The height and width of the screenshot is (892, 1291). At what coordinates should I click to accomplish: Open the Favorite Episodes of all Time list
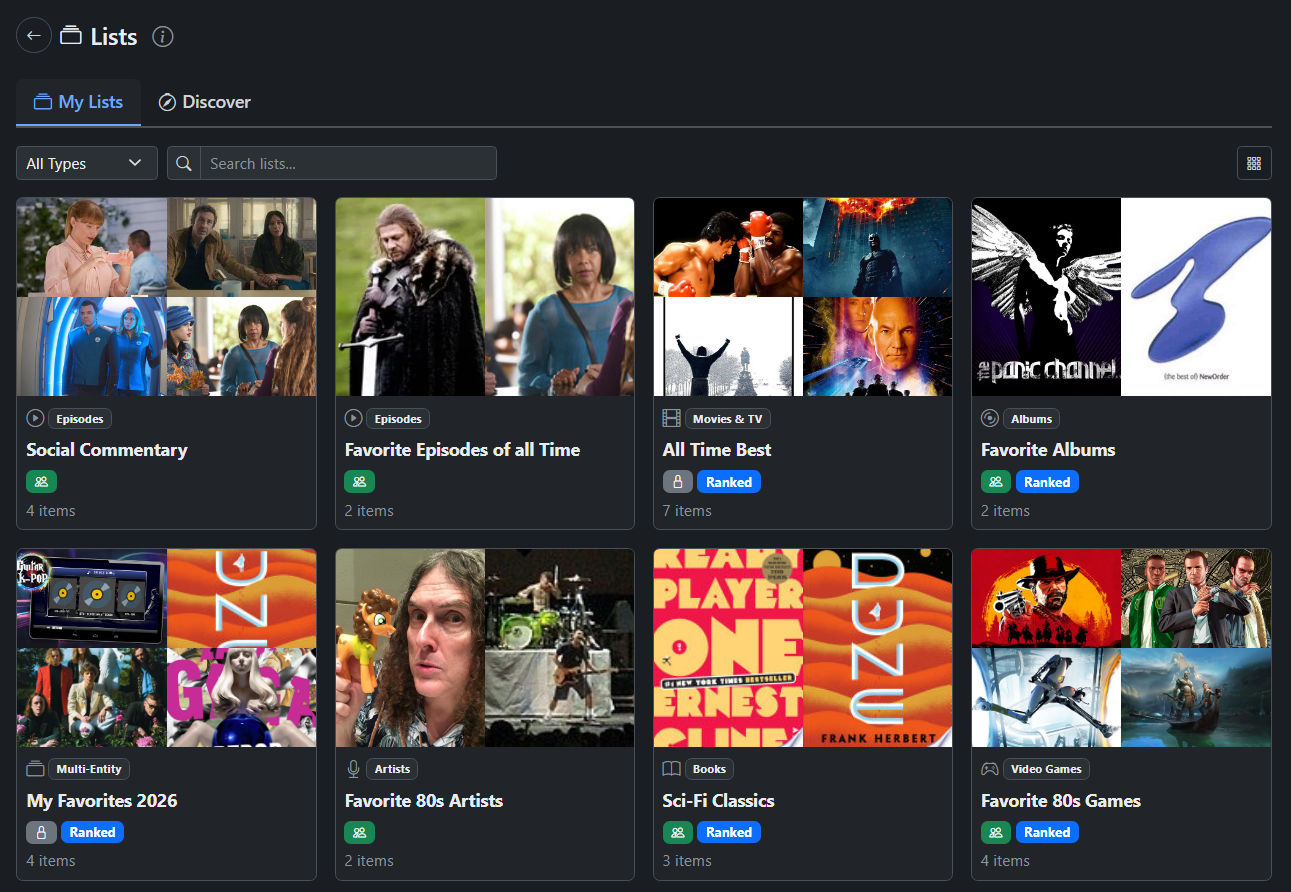point(462,450)
